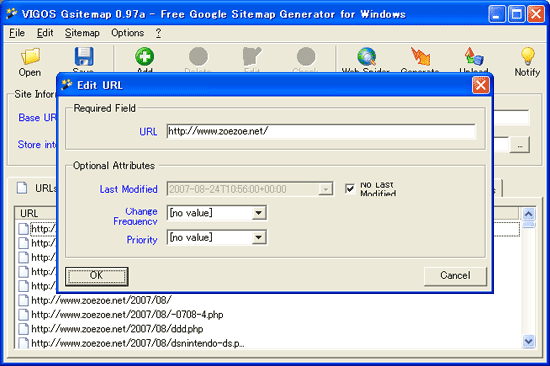Click the greyed Check toolbar icon
Image resolution: width=550 pixels, height=366 pixels.
[x=306, y=56]
